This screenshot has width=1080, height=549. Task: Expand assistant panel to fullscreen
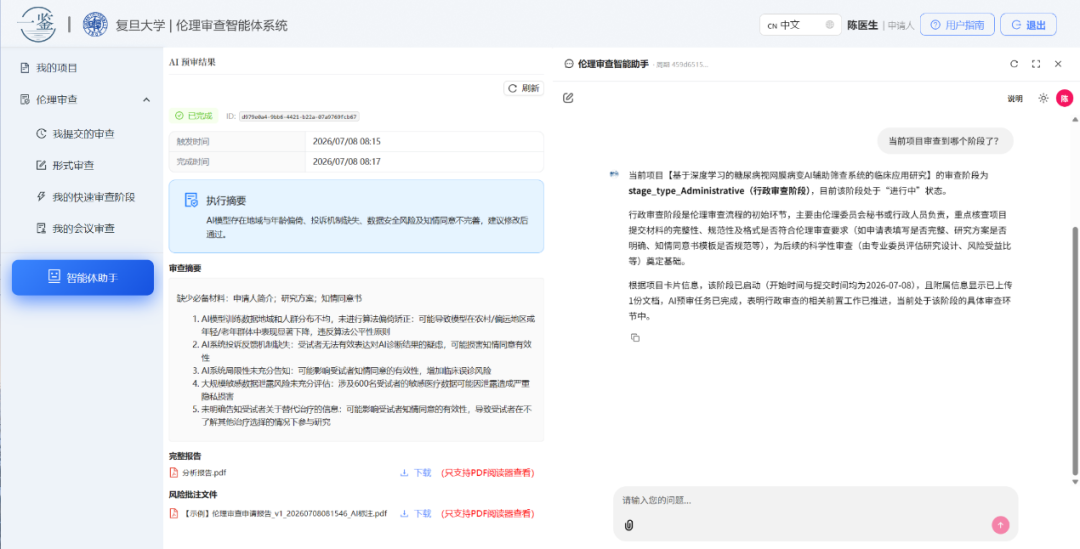tap(1036, 63)
